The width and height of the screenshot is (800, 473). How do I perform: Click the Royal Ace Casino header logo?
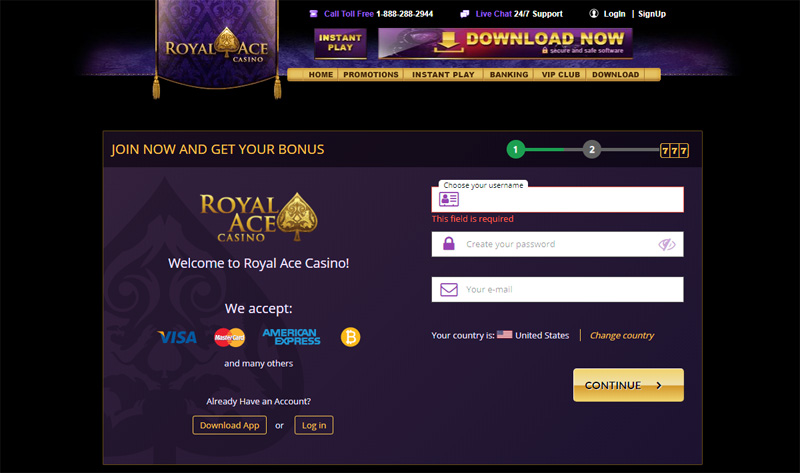pyautogui.click(x=217, y=46)
